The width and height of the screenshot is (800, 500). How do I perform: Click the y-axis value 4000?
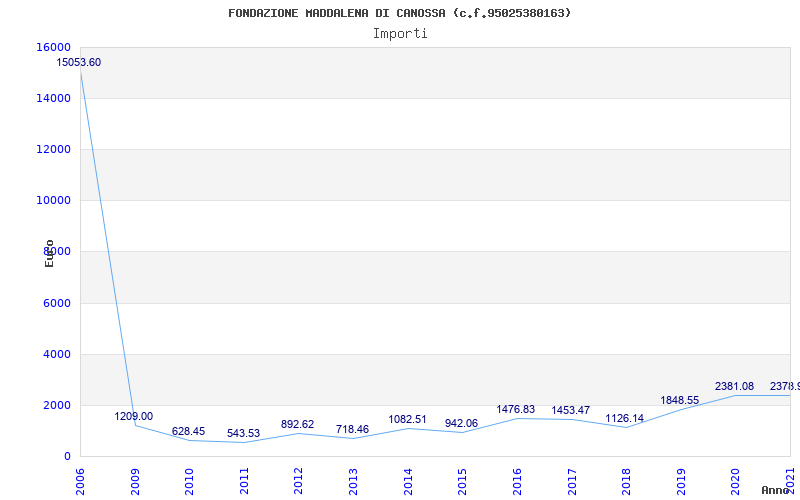tap(57, 354)
